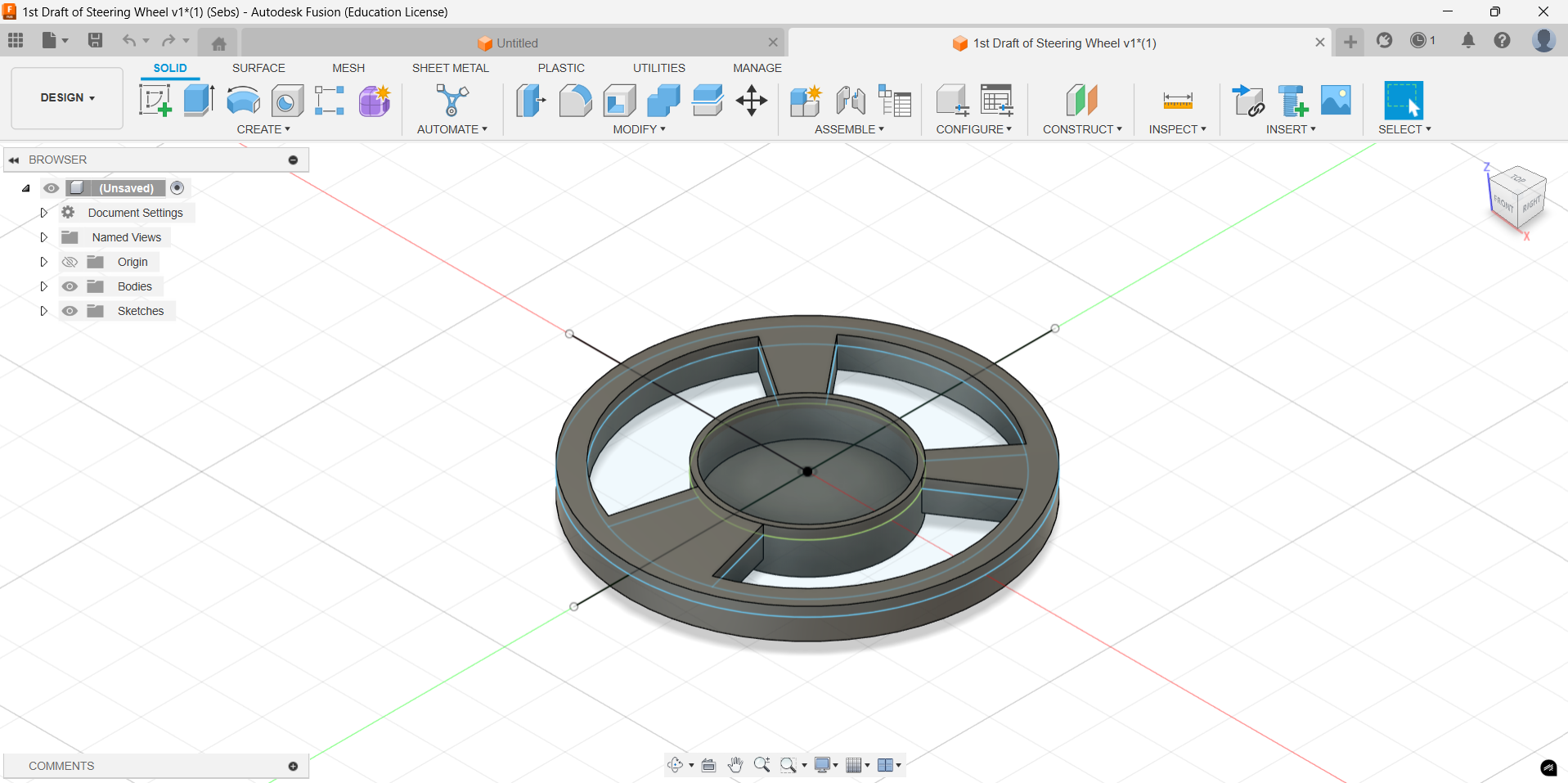Insert a canvas using the image icon
This screenshot has height=783, width=1568.
click(x=1336, y=100)
